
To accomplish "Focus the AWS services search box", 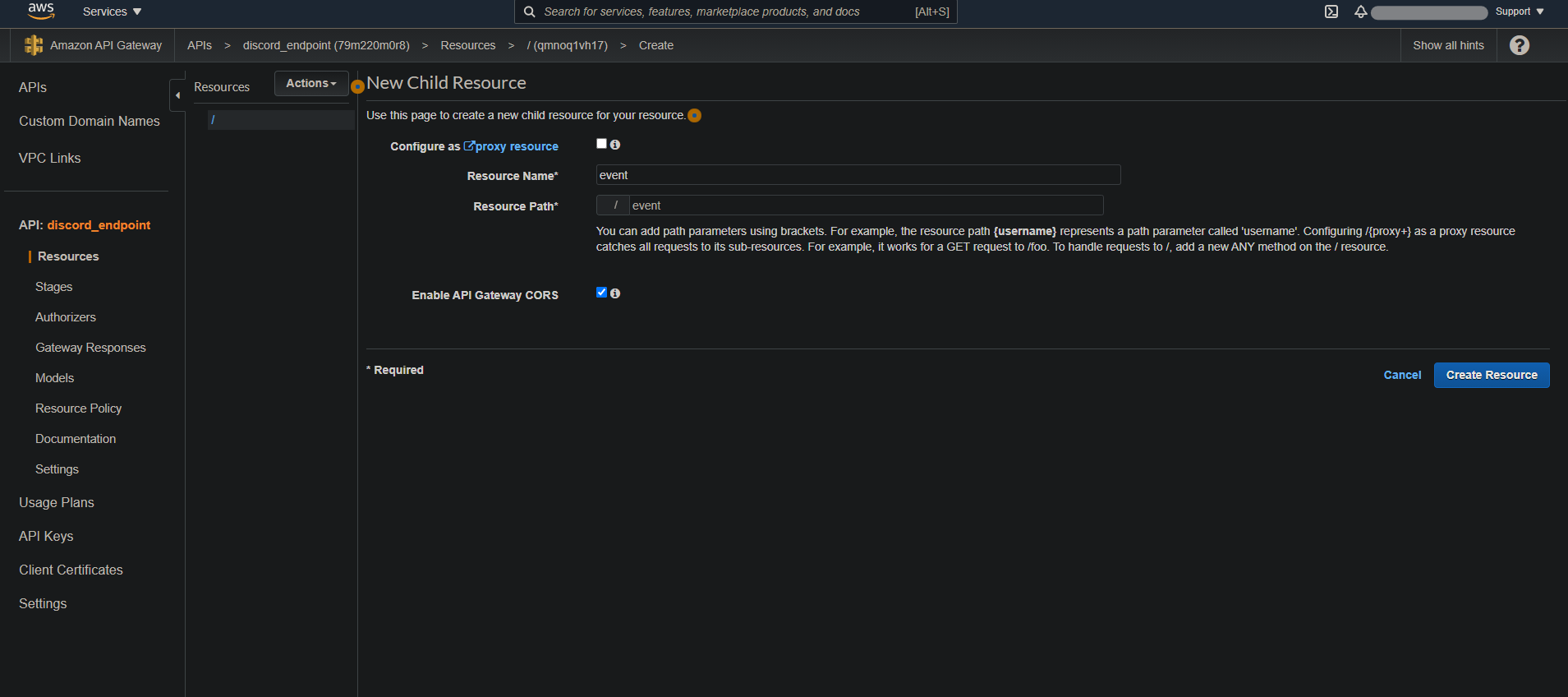I will tap(735, 12).
